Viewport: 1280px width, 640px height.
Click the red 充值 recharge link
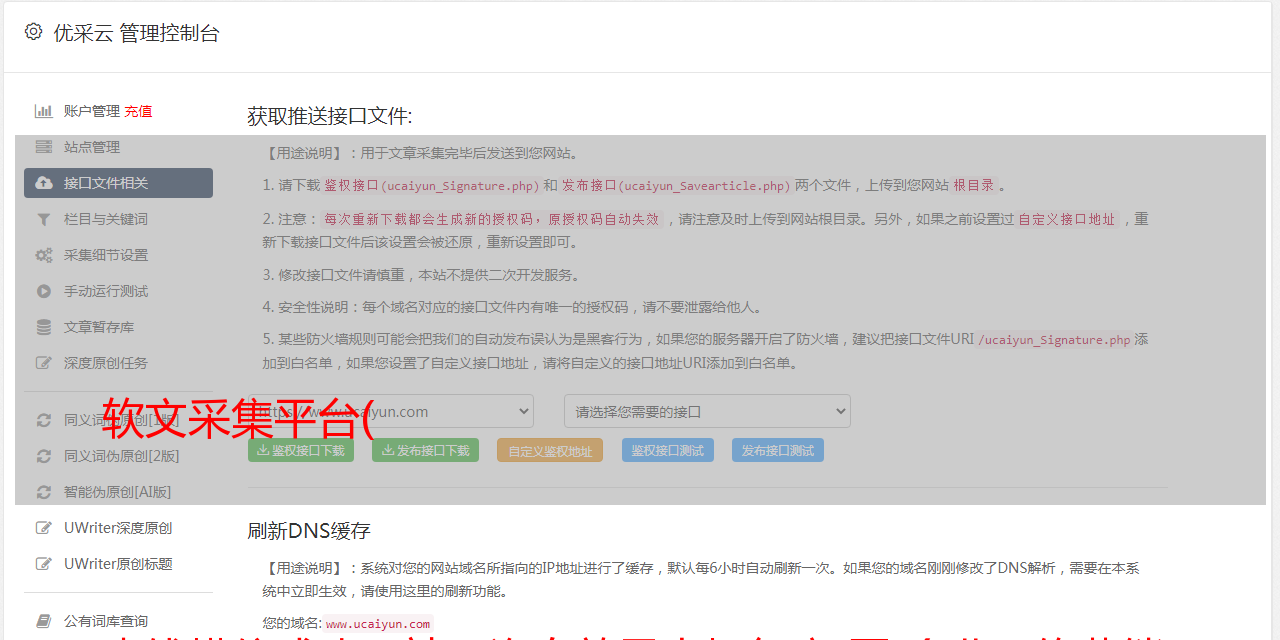click(138, 111)
